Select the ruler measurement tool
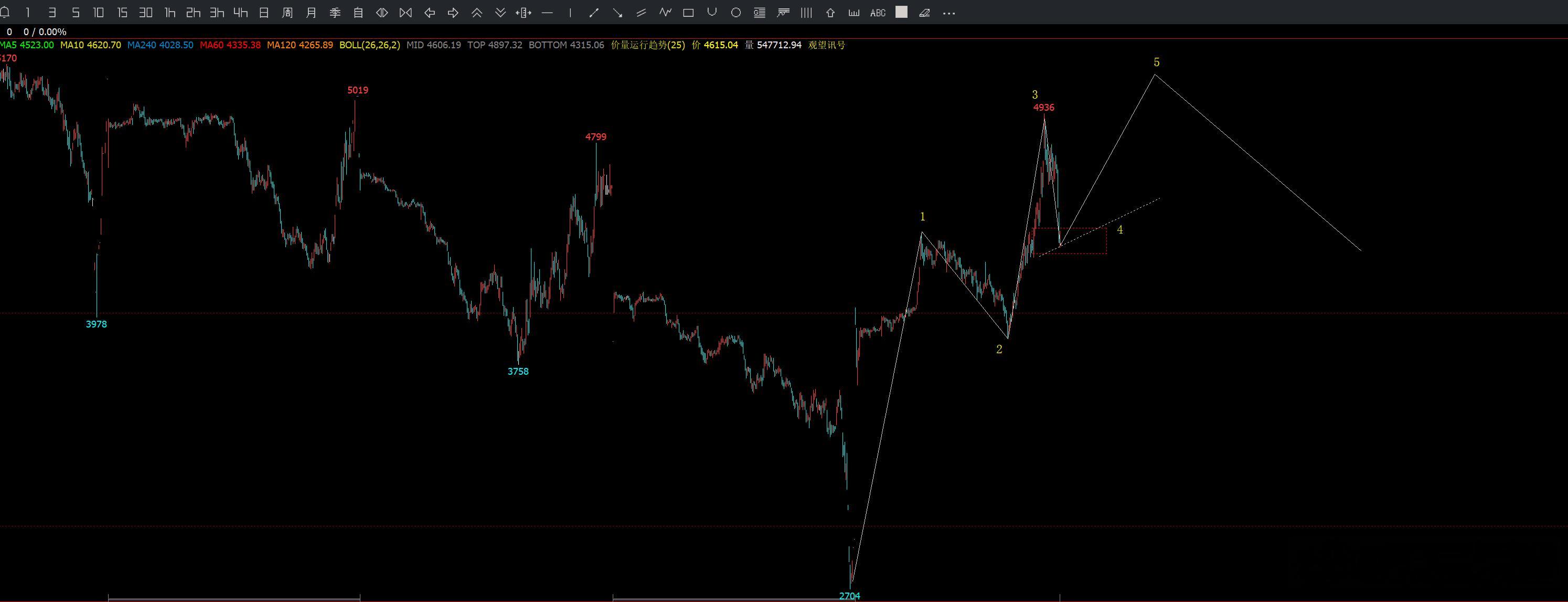Screen dimensions: 1568x602 (x=854, y=13)
